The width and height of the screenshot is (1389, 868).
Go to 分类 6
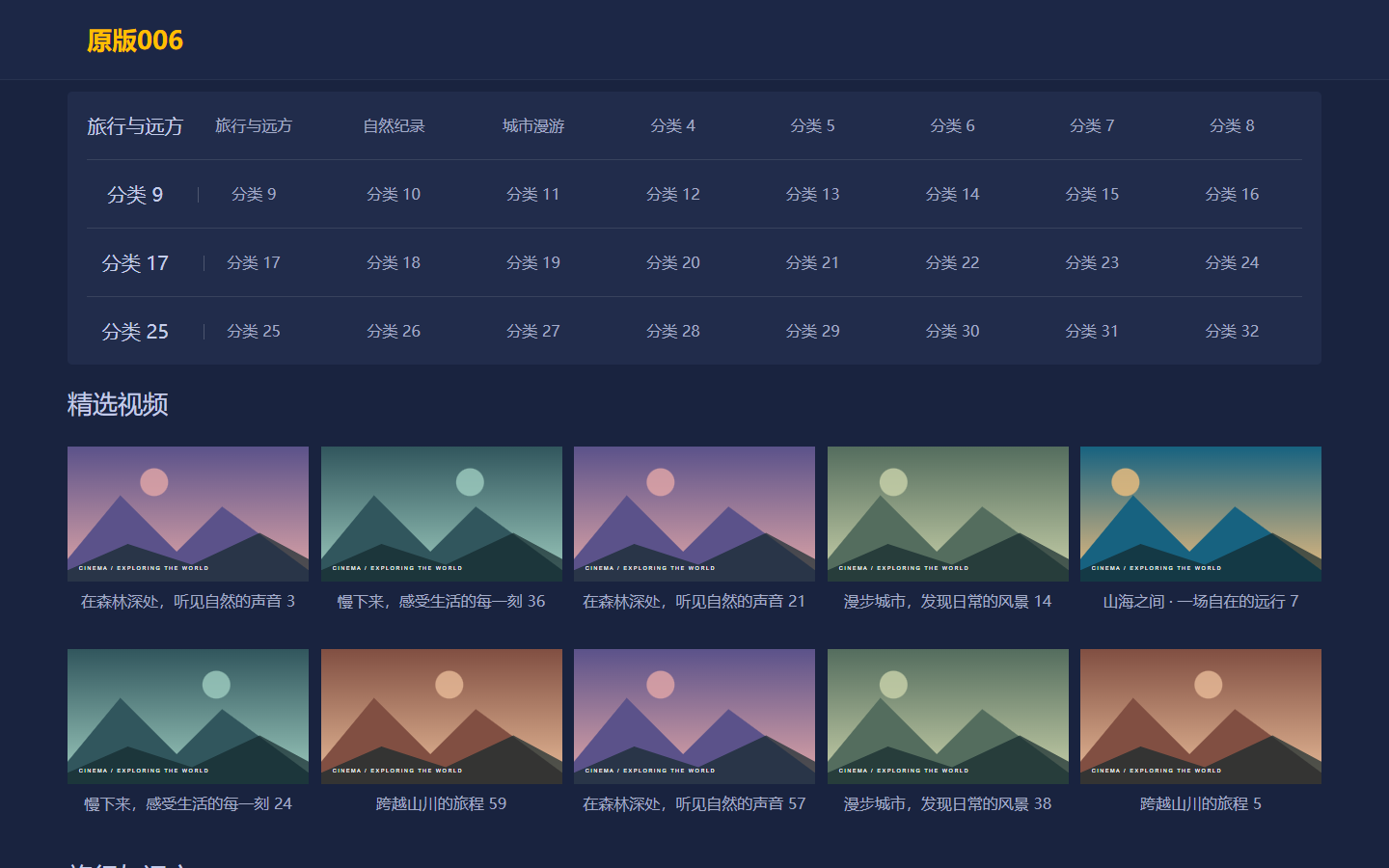[952, 126]
